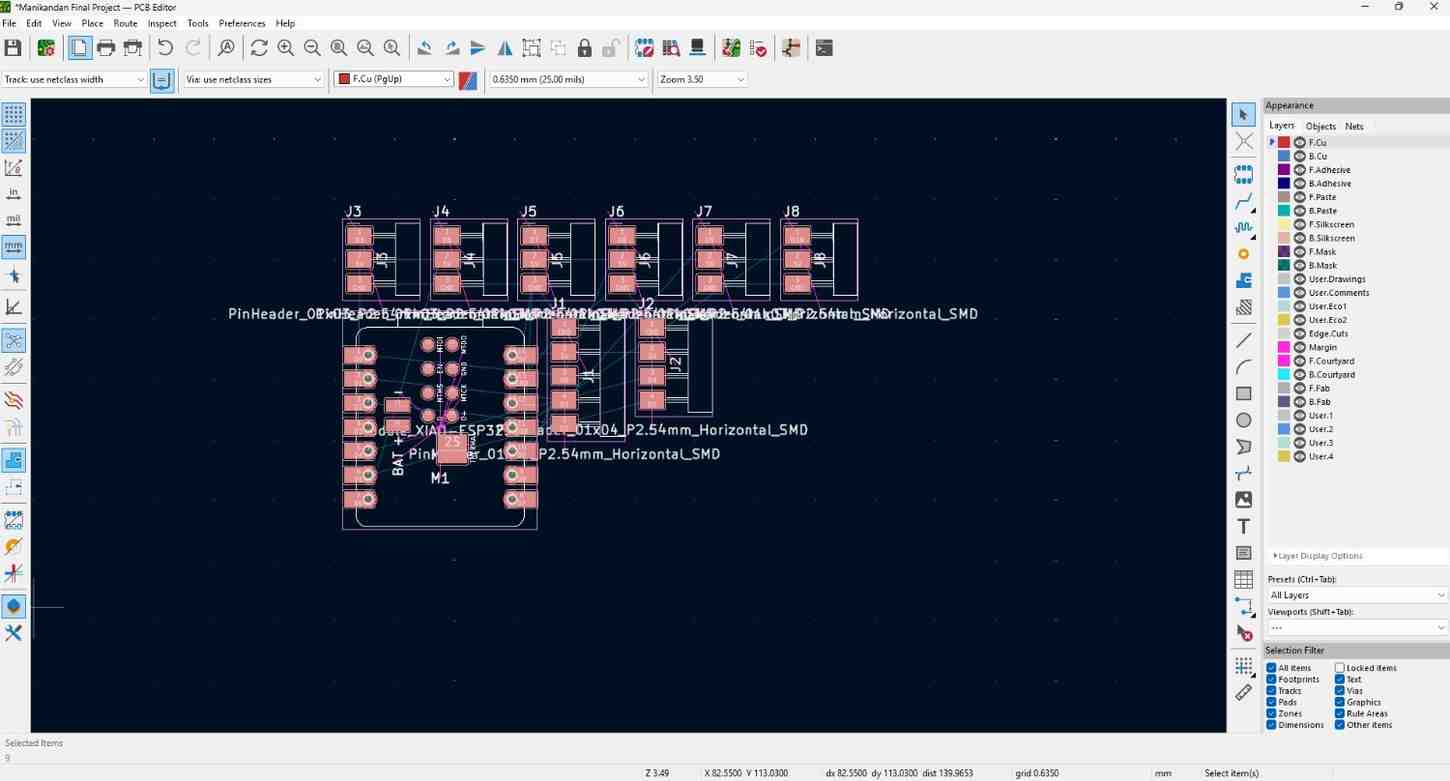
Task: Uncheck Footprints in the Selection Filter
Action: coord(1271,679)
